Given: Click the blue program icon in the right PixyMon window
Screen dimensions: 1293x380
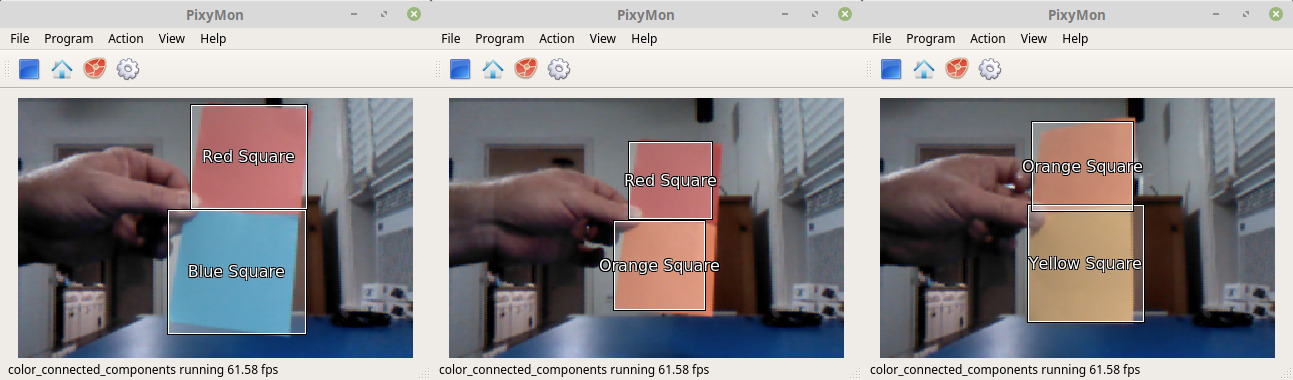Looking at the screenshot, I should click(x=891, y=69).
